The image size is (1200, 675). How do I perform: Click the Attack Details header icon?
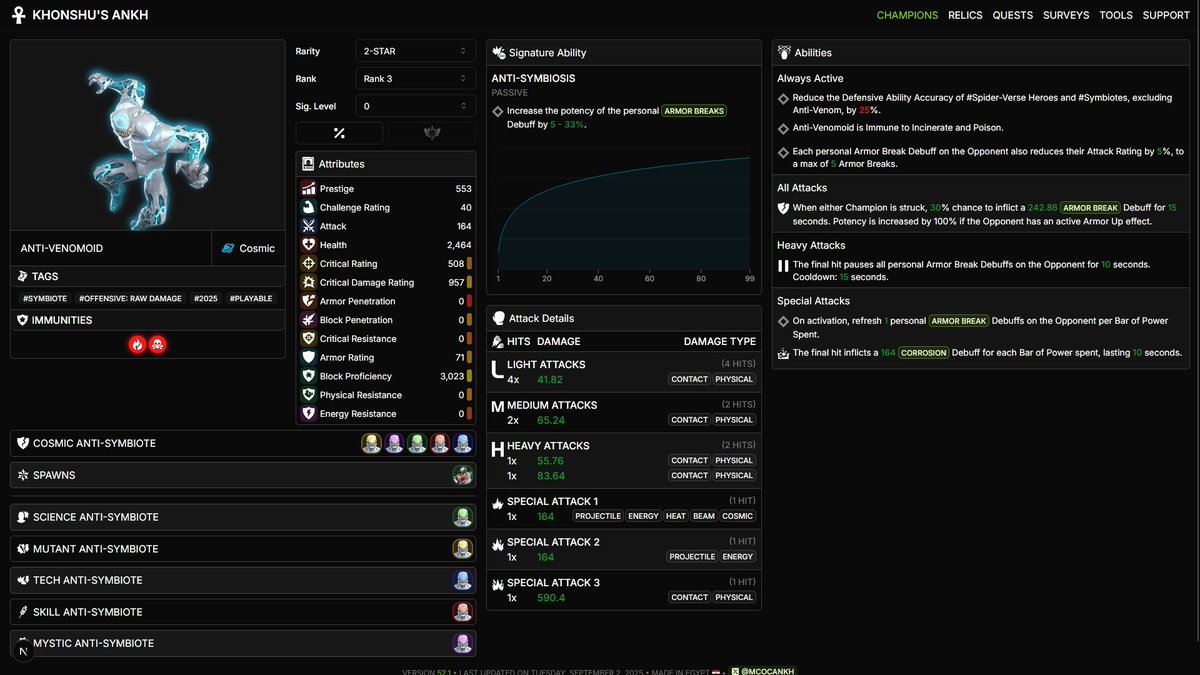click(x=498, y=318)
